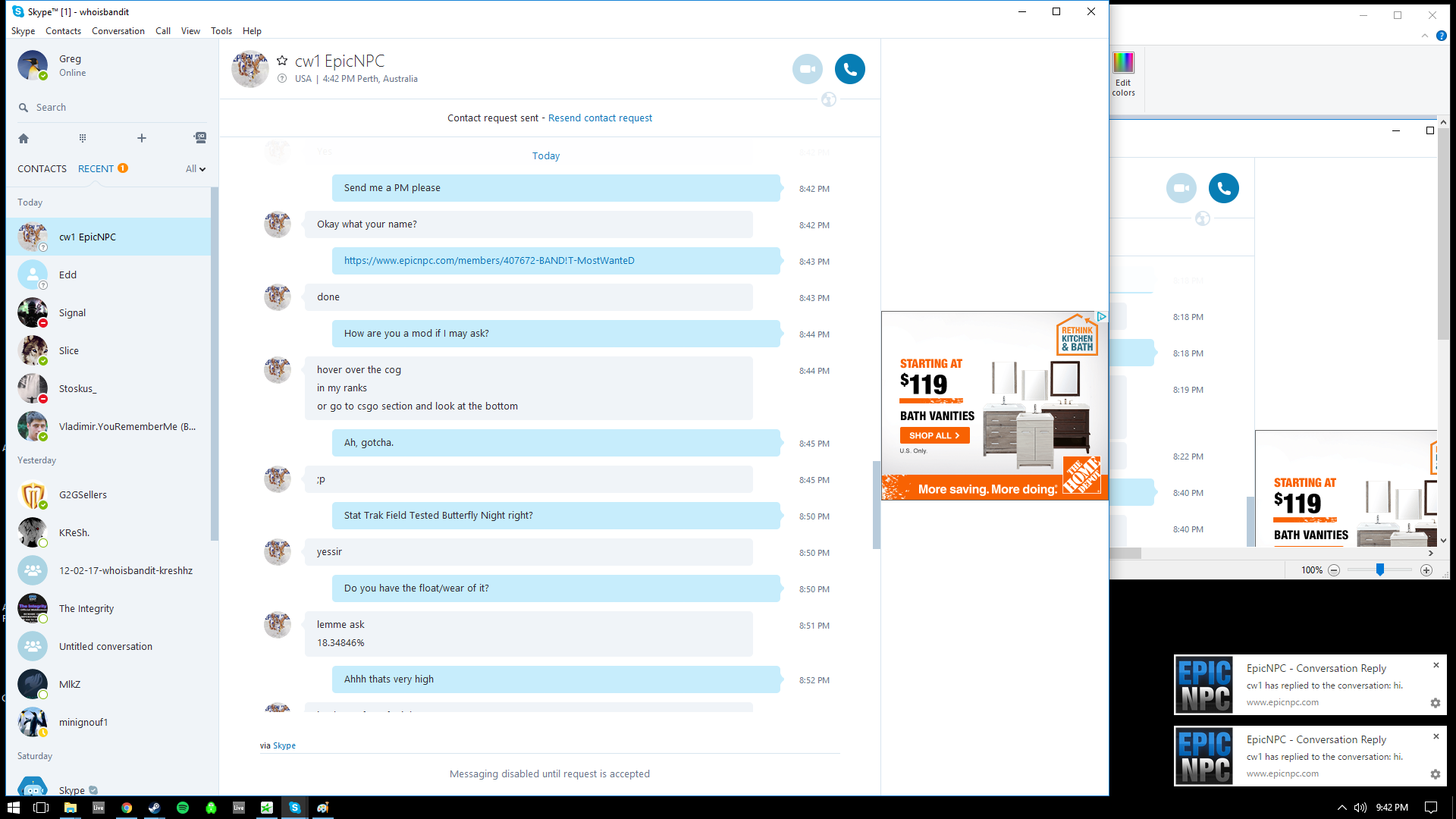Open the Signal conversation
This screenshot has width=1456, height=819.
[108, 313]
